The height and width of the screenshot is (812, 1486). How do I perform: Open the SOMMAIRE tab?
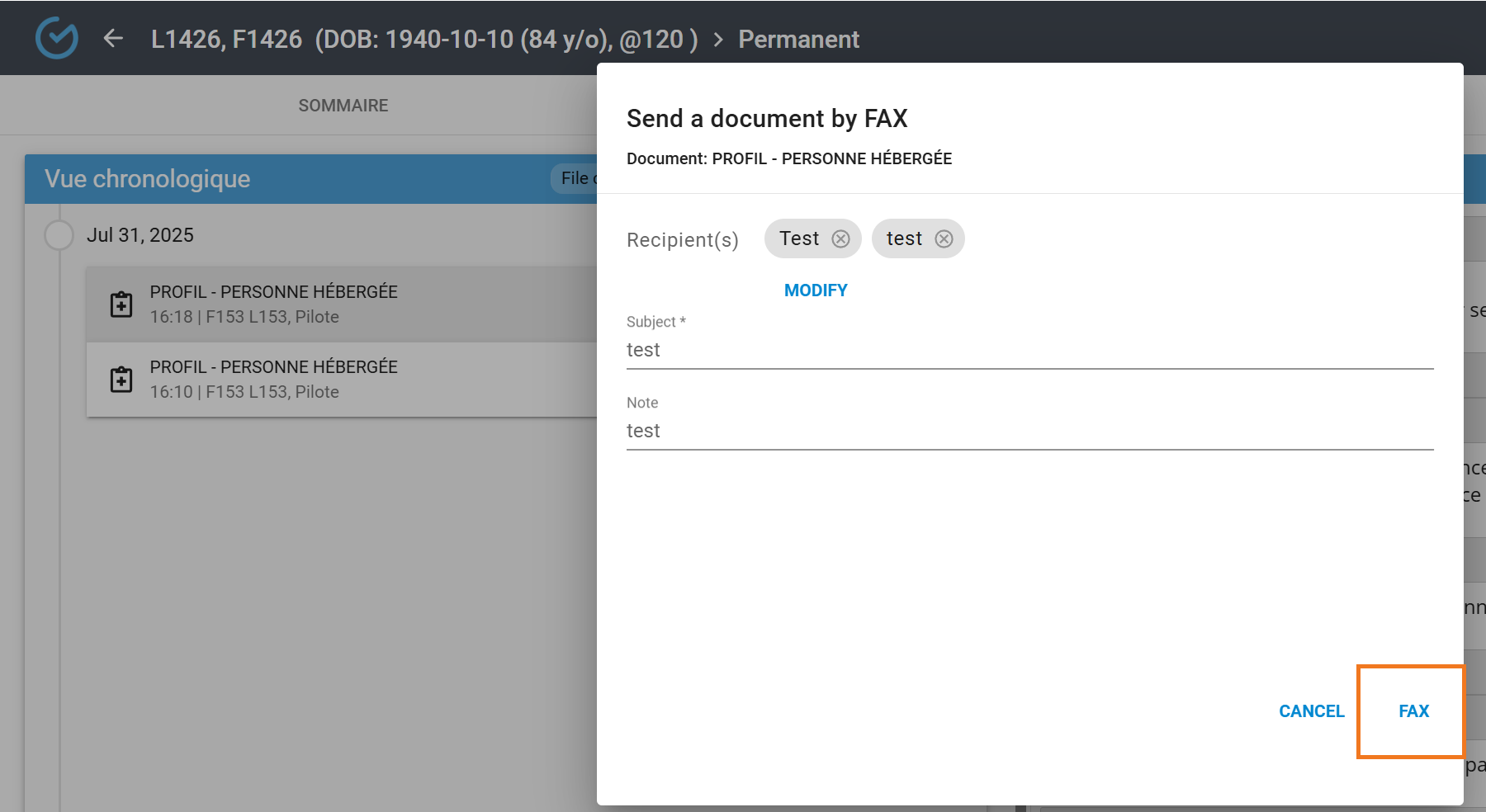(343, 106)
